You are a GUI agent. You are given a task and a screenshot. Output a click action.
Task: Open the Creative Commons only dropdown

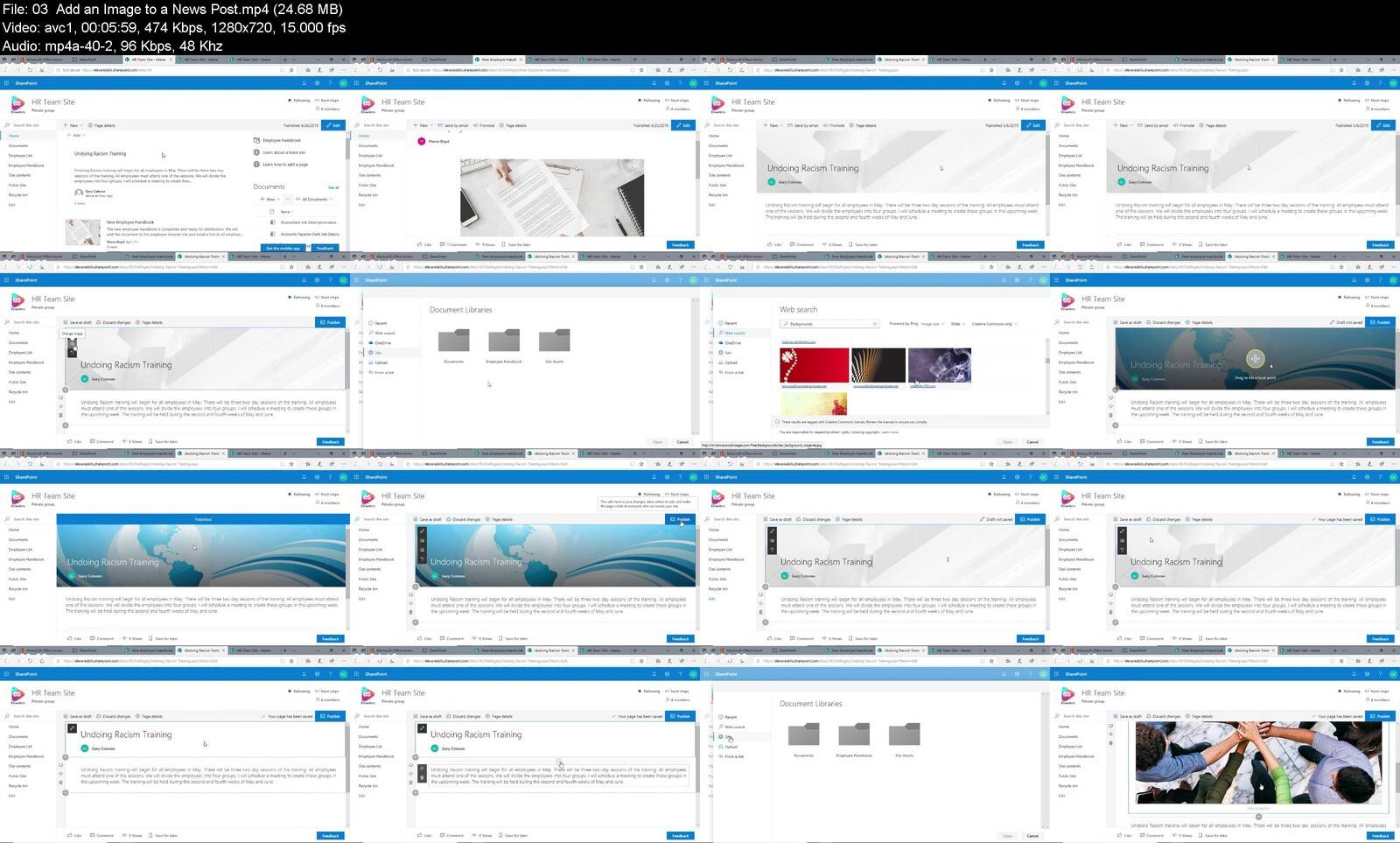(x=994, y=324)
